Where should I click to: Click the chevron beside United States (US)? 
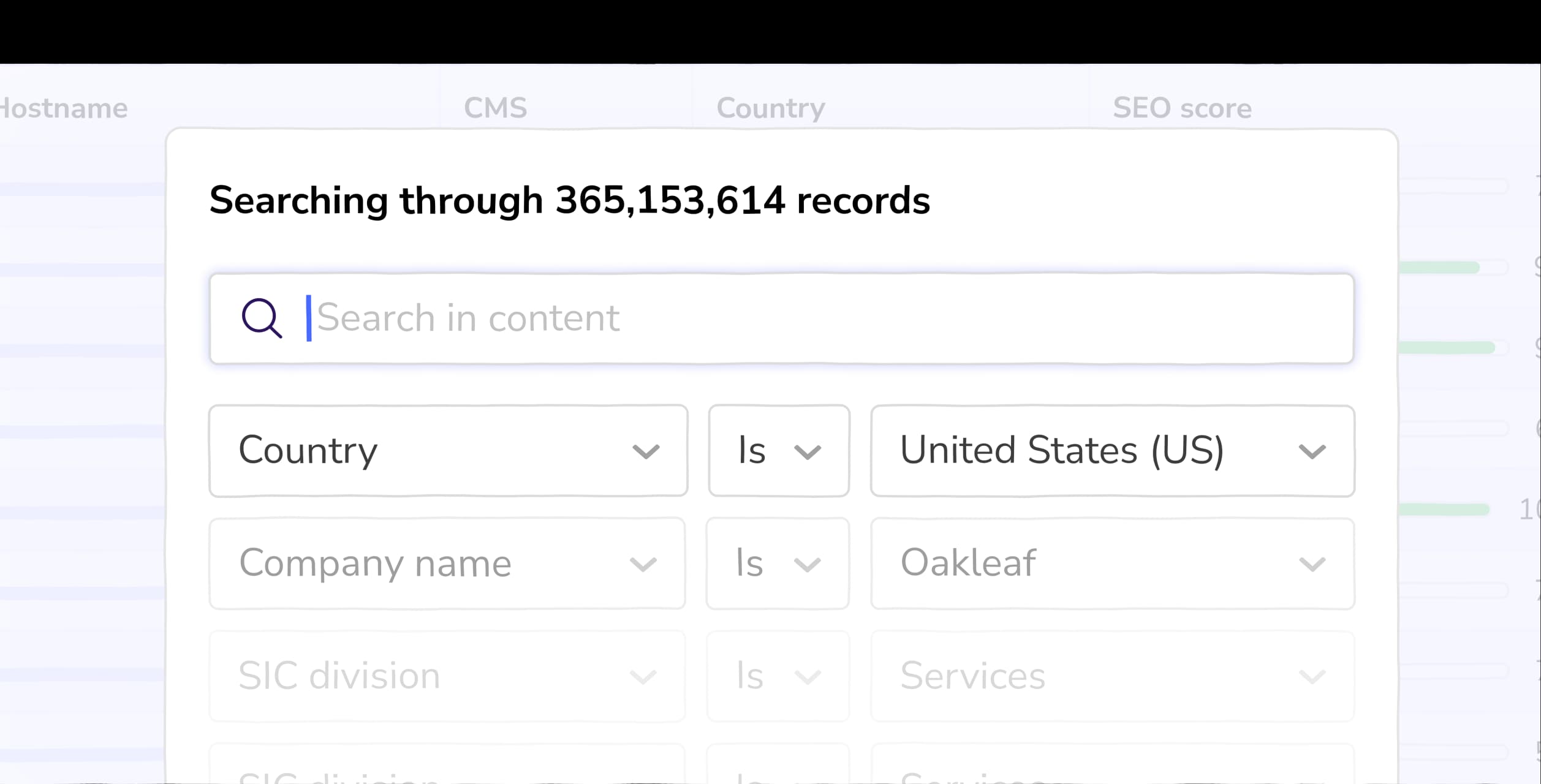point(1312,452)
